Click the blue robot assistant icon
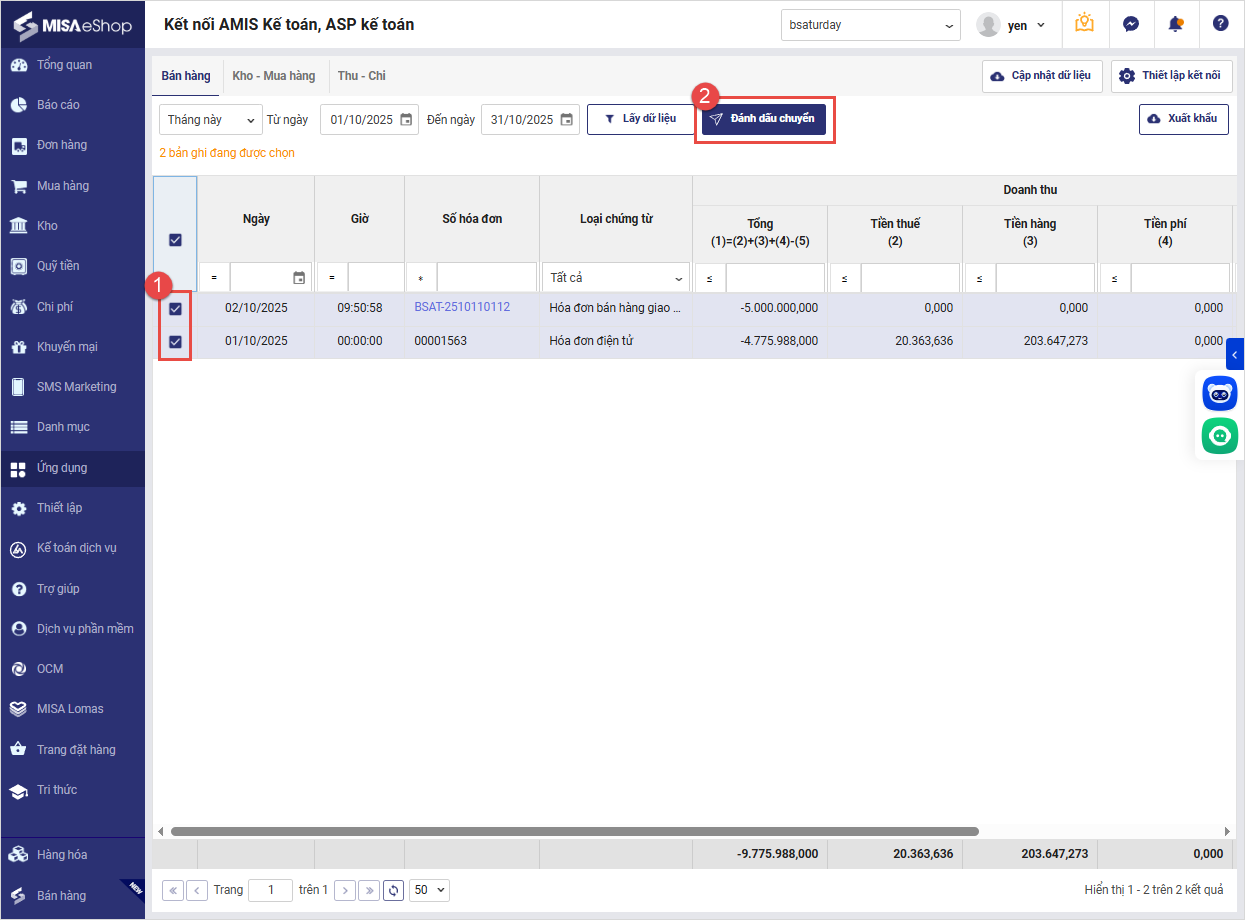The height and width of the screenshot is (920, 1245). pos(1219,394)
